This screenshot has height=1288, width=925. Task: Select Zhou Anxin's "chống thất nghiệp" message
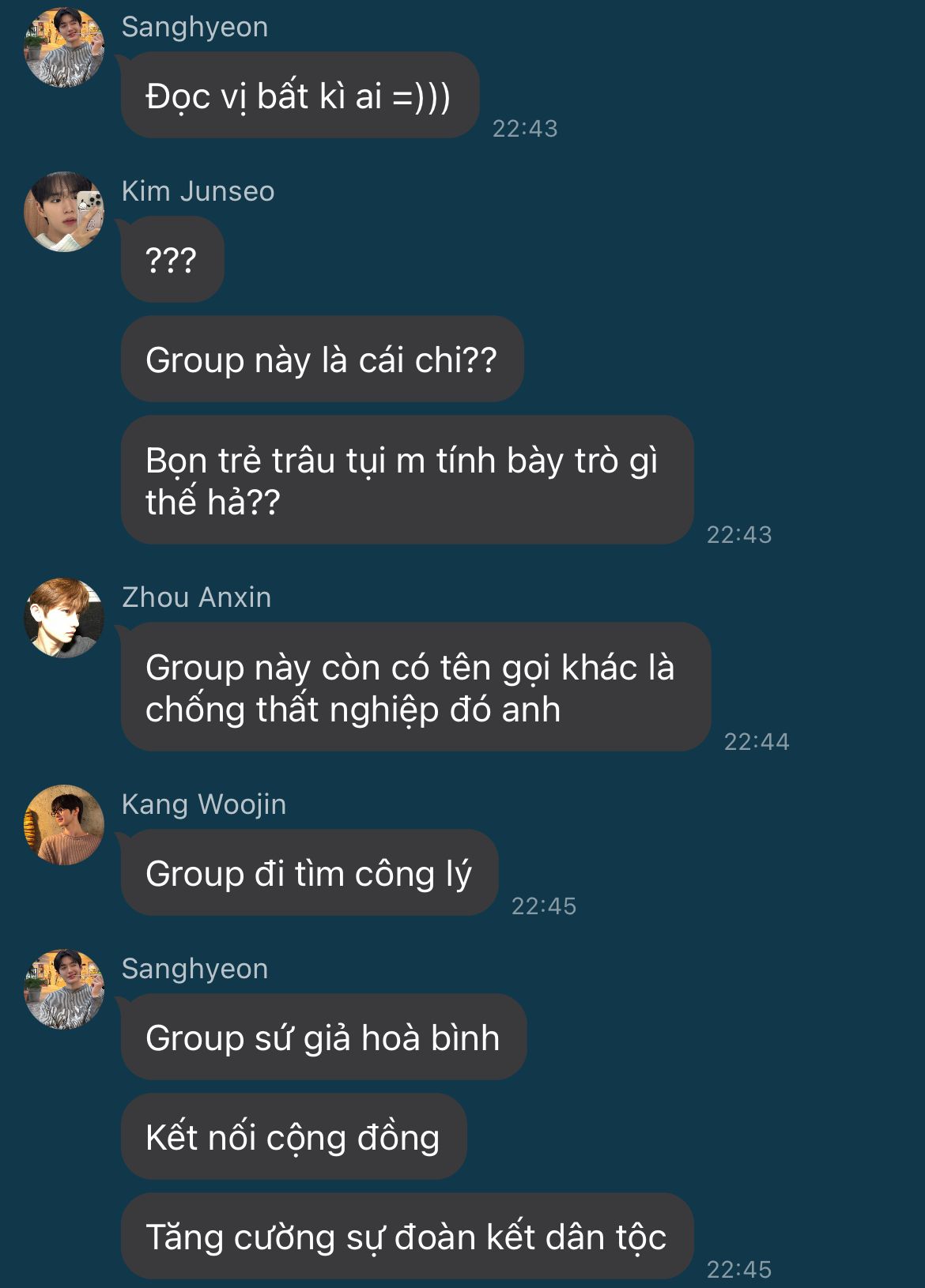pos(416,687)
